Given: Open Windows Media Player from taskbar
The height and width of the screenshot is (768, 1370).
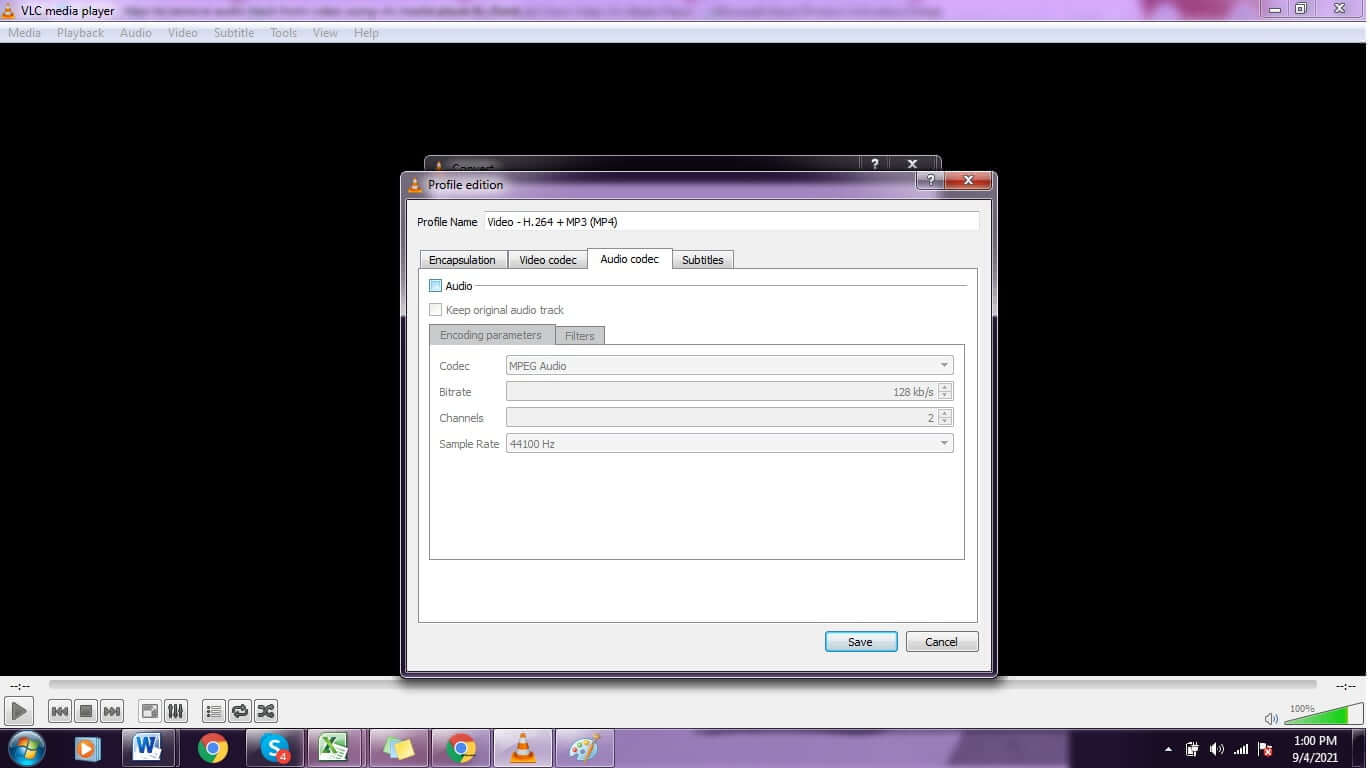Looking at the screenshot, I should point(86,748).
